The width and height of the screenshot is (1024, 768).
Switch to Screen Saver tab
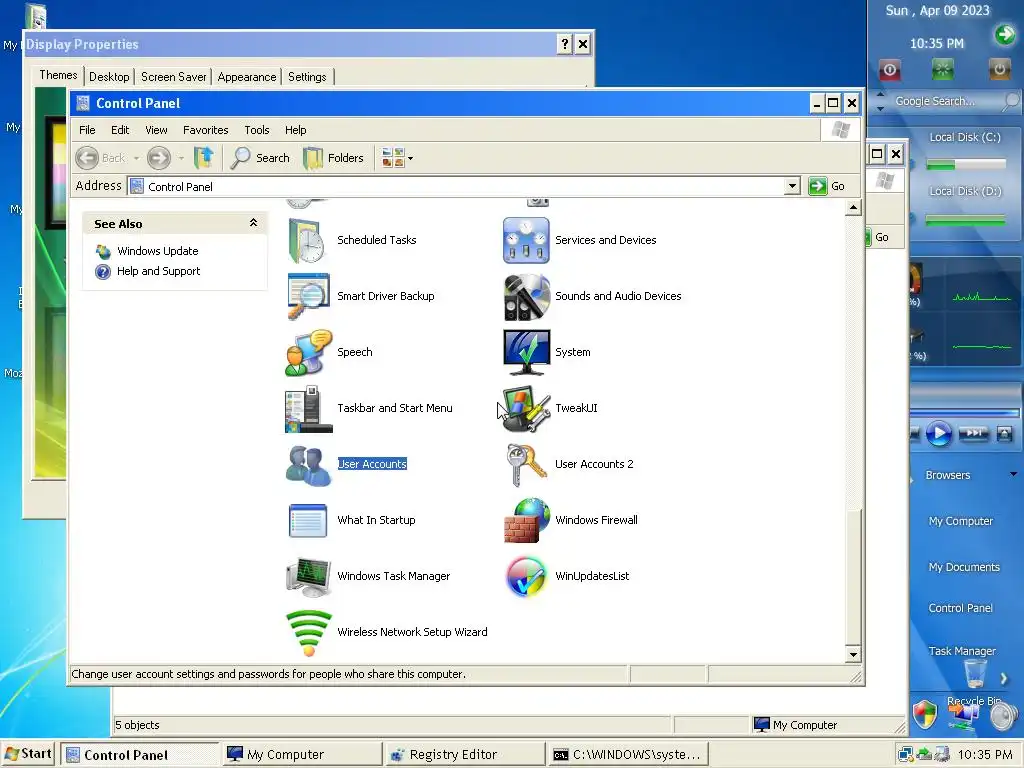click(x=173, y=76)
